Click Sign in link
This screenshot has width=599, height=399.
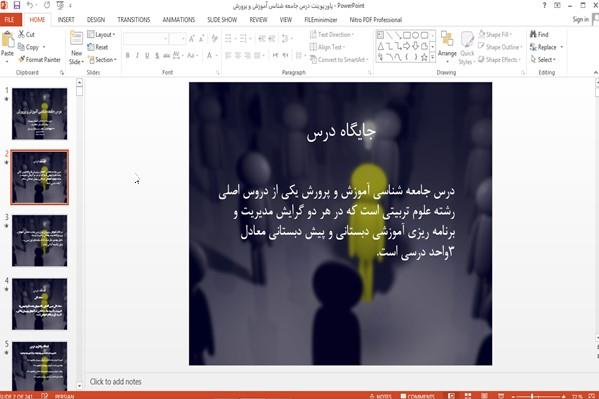[x=580, y=19]
